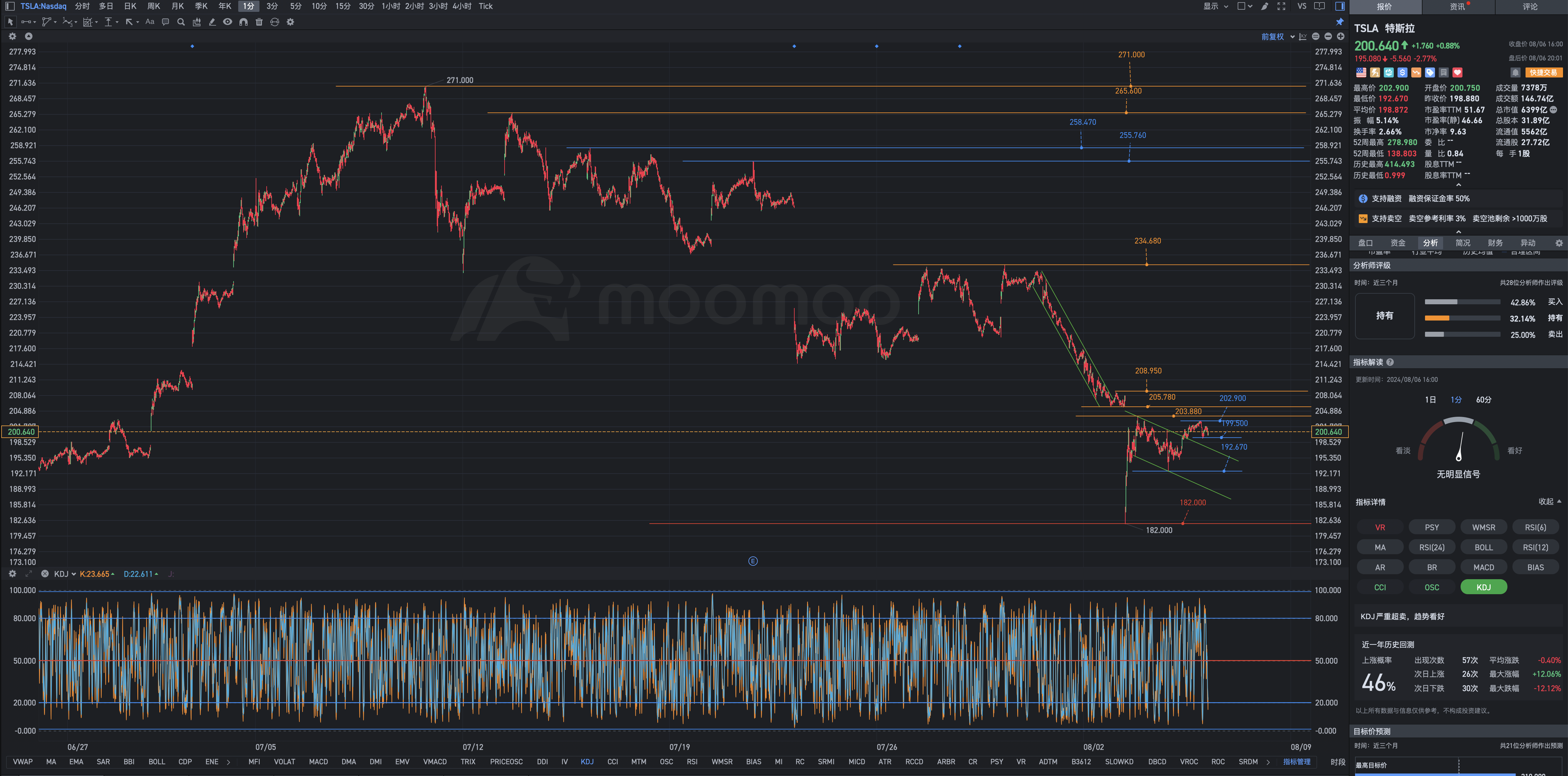Click the earnings E marker on chart
The height and width of the screenshot is (776, 1568).
point(753,561)
